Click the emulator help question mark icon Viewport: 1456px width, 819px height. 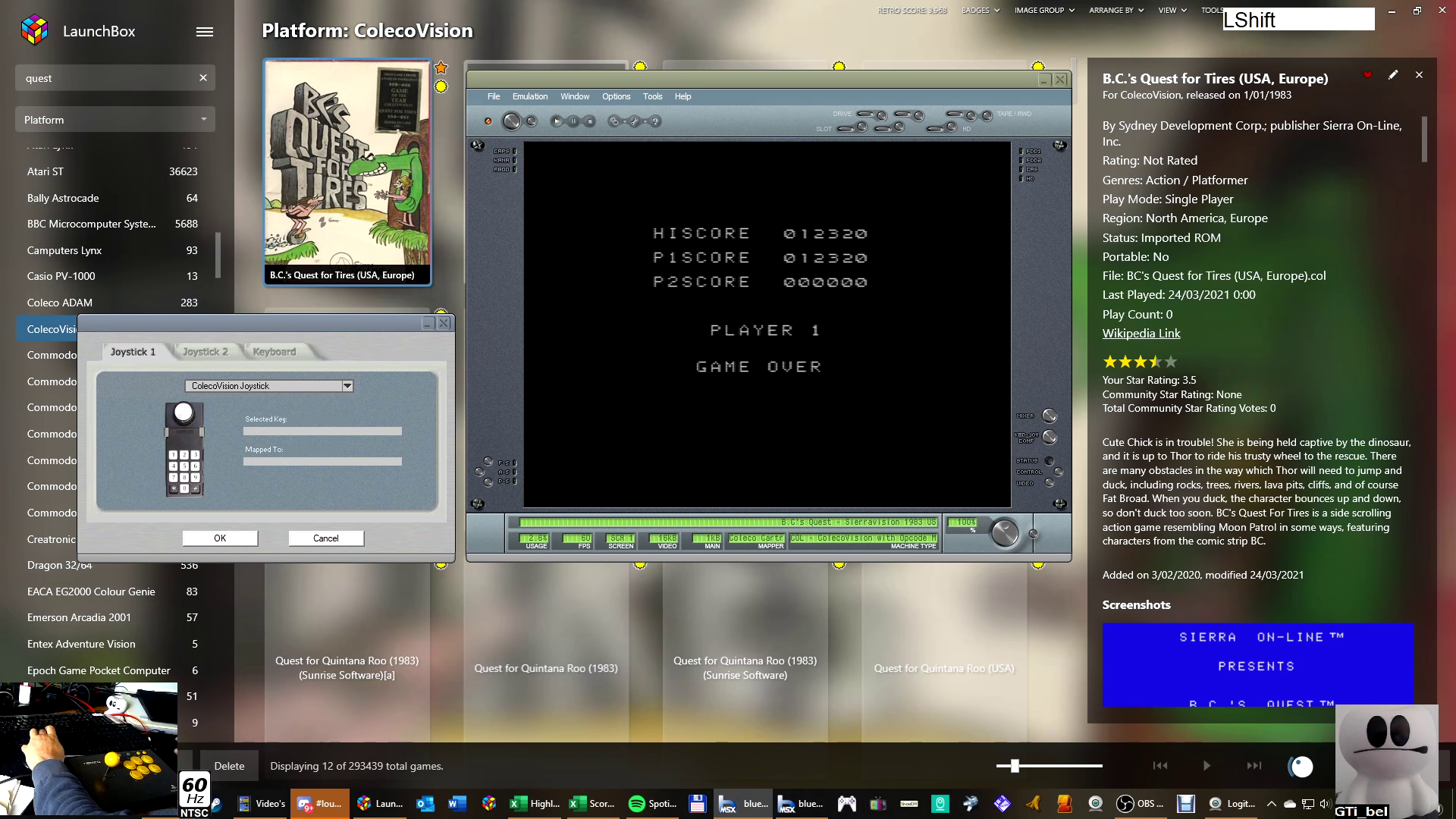tap(655, 121)
